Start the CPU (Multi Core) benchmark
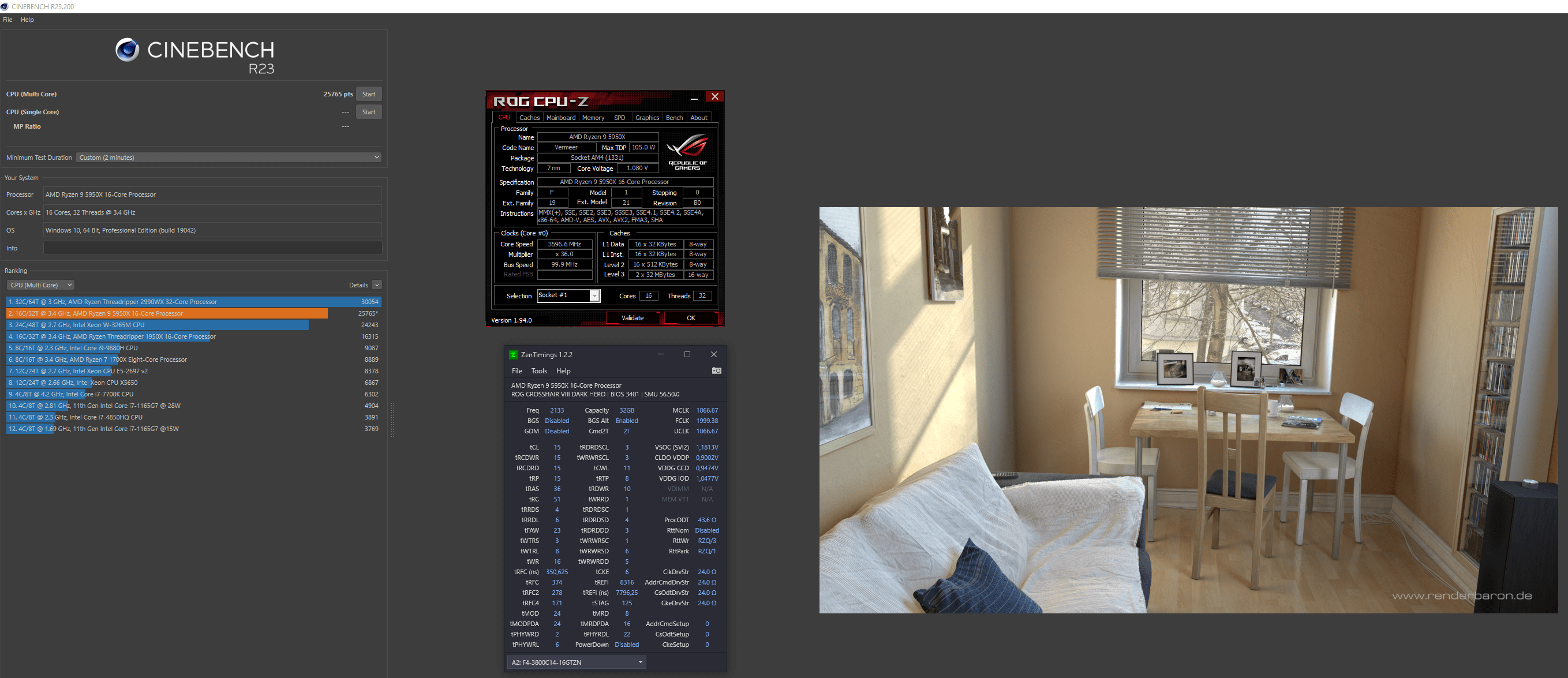 [369, 94]
